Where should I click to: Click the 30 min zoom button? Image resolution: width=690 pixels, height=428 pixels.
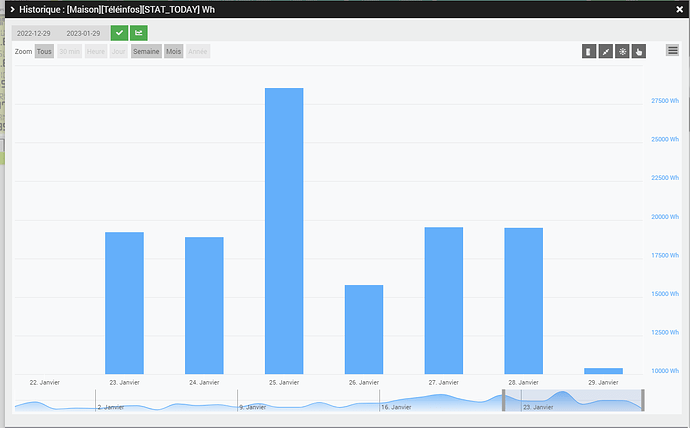70,51
